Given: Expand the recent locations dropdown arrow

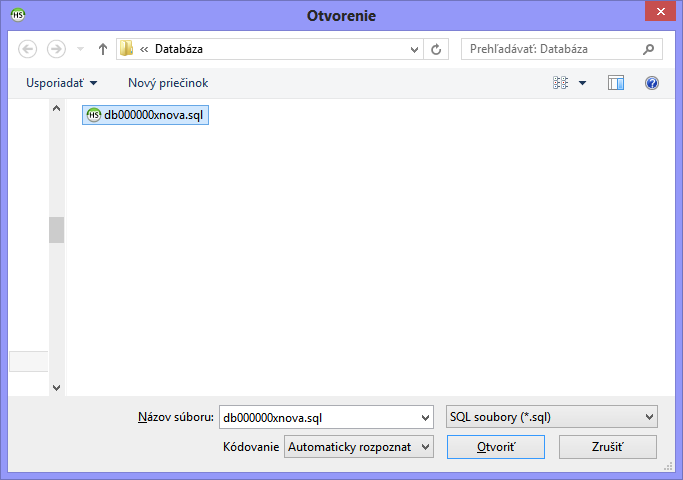Looking at the screenshot, I should point(80,49).
